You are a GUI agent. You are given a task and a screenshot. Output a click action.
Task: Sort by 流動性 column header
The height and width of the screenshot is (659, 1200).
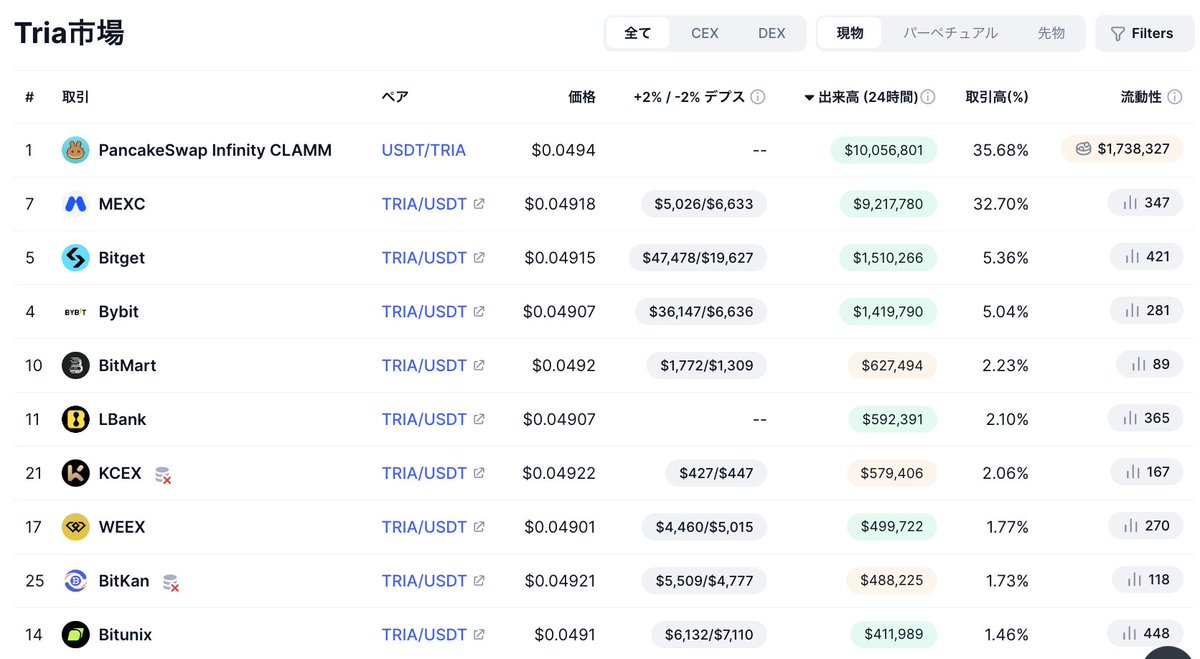pos(1141,97)
